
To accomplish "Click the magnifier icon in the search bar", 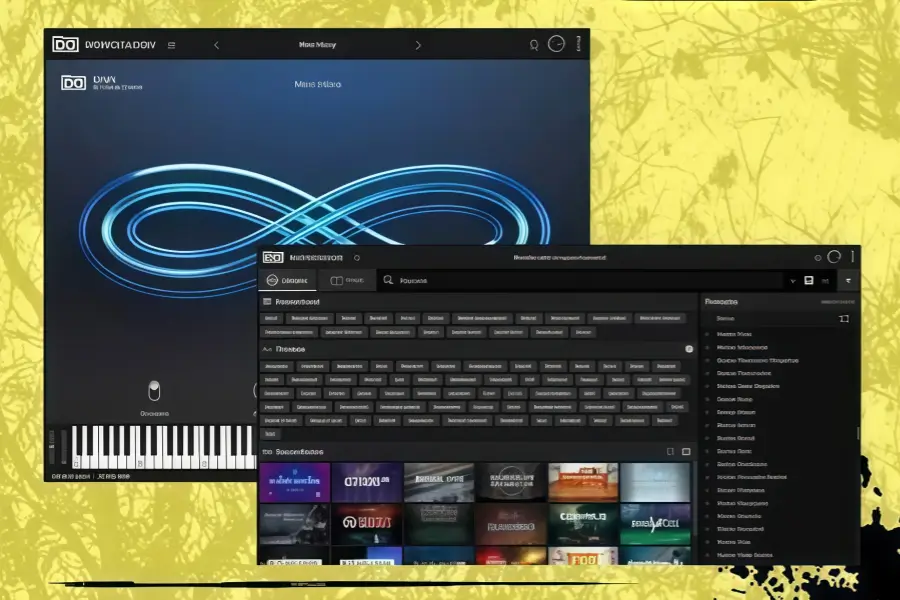I will (x=388, y=280).
